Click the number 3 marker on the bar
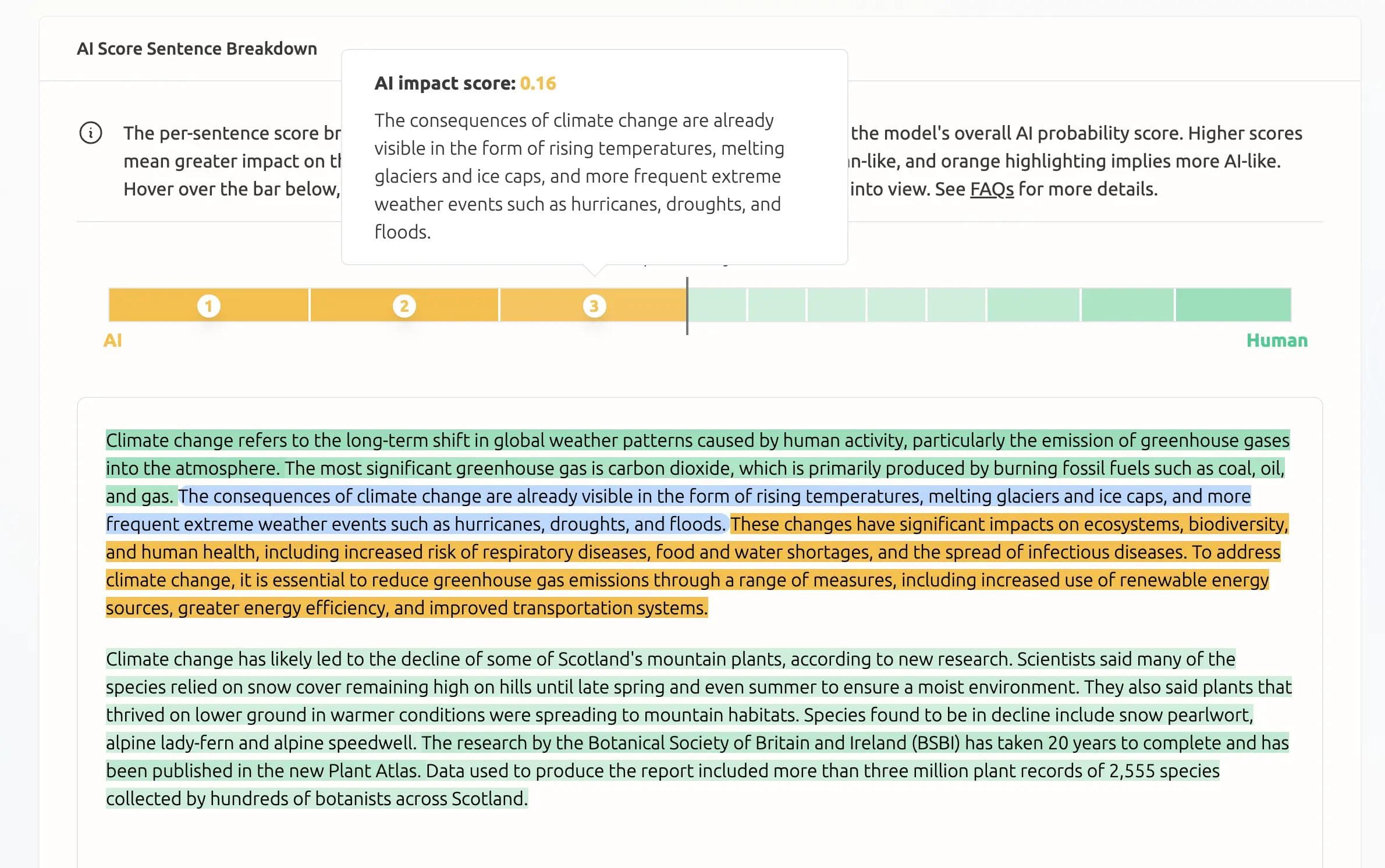Screen dimensions: 1385x868 594,305
